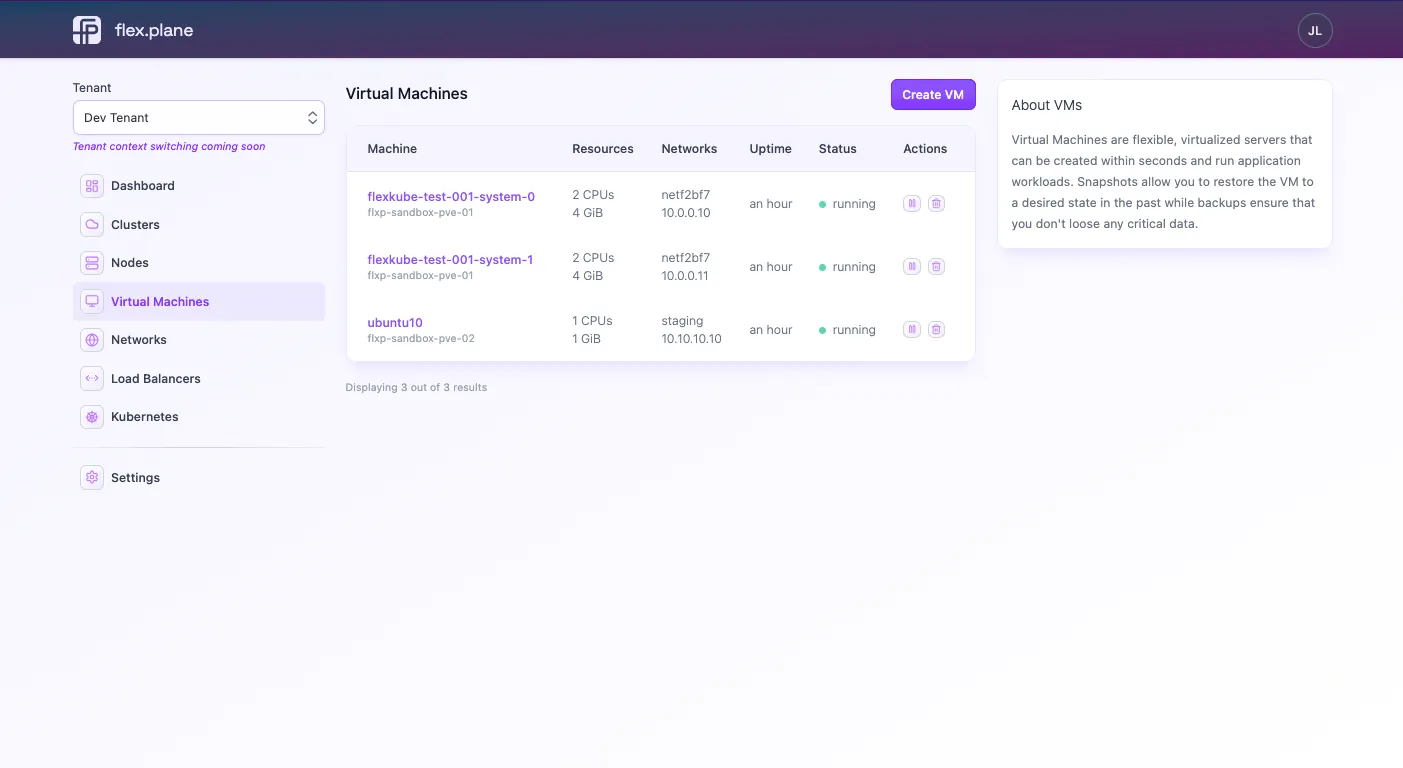The height and width of the screenshot is (768, 1403).
Task: Open Settings from sidebar
Action: coord(199,478)
